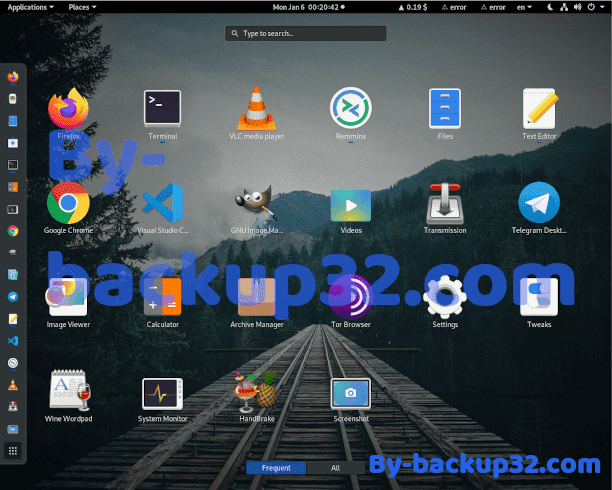
Task: Click Transmission icon in the dock
Action: (13, 406)
